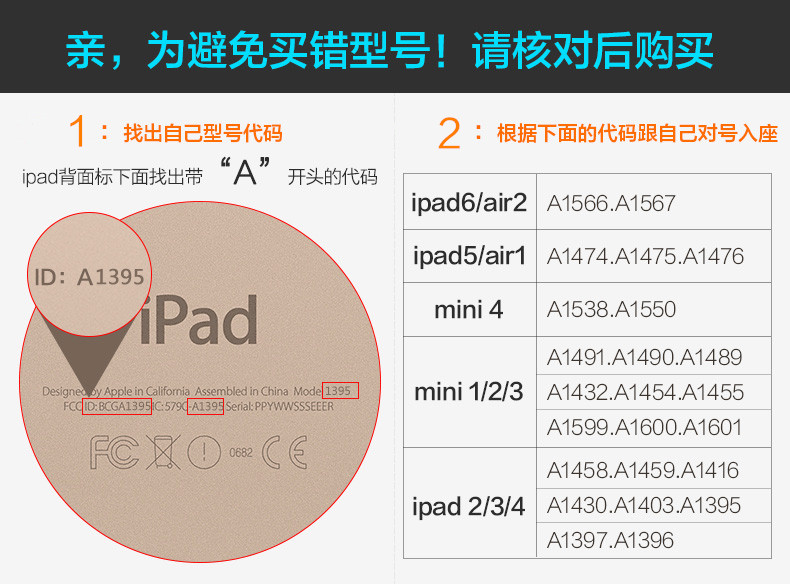Click the orange number 1 step marker

(x=80, y=134)
